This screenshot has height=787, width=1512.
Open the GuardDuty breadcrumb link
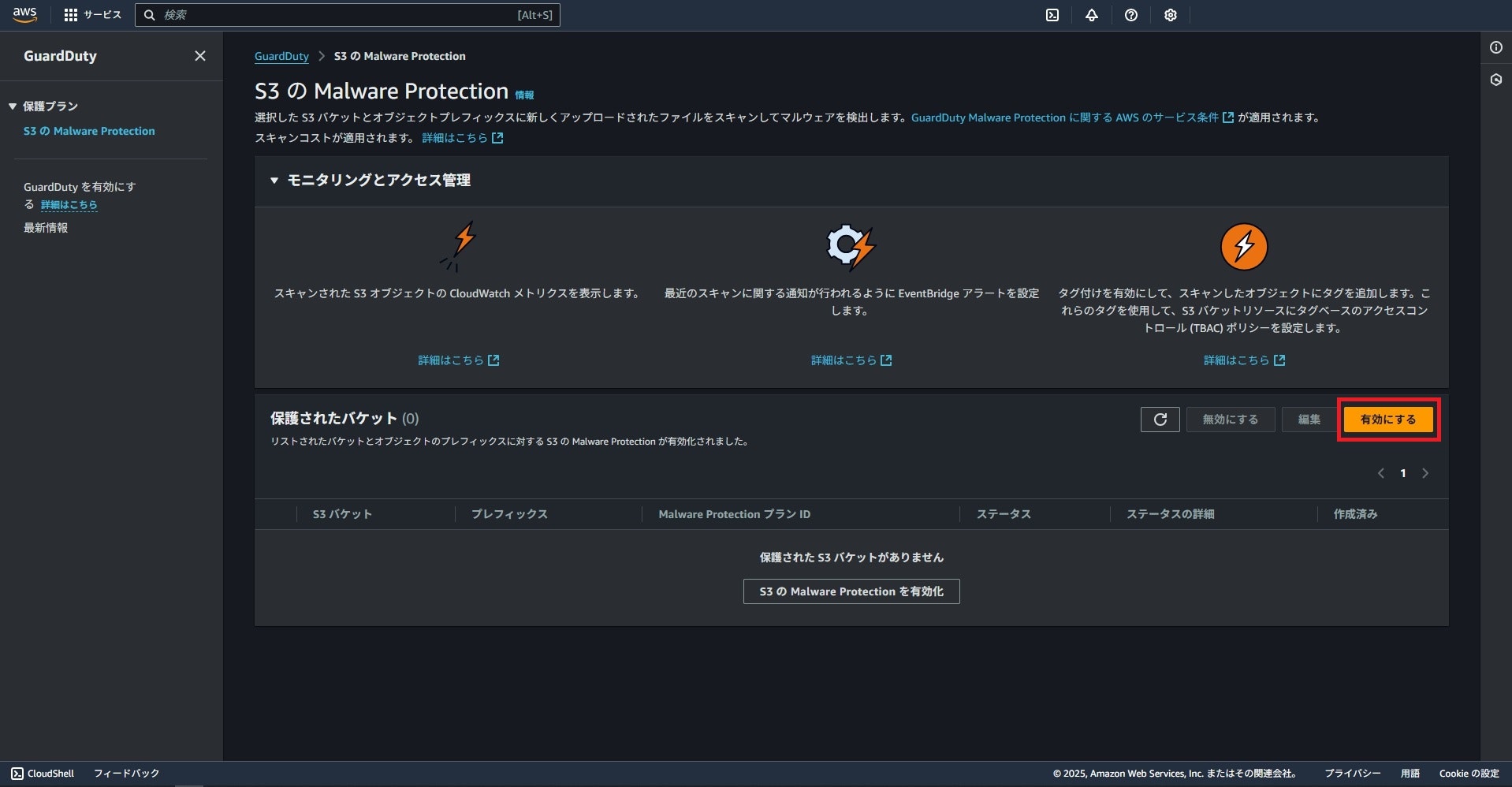point(281,56)
